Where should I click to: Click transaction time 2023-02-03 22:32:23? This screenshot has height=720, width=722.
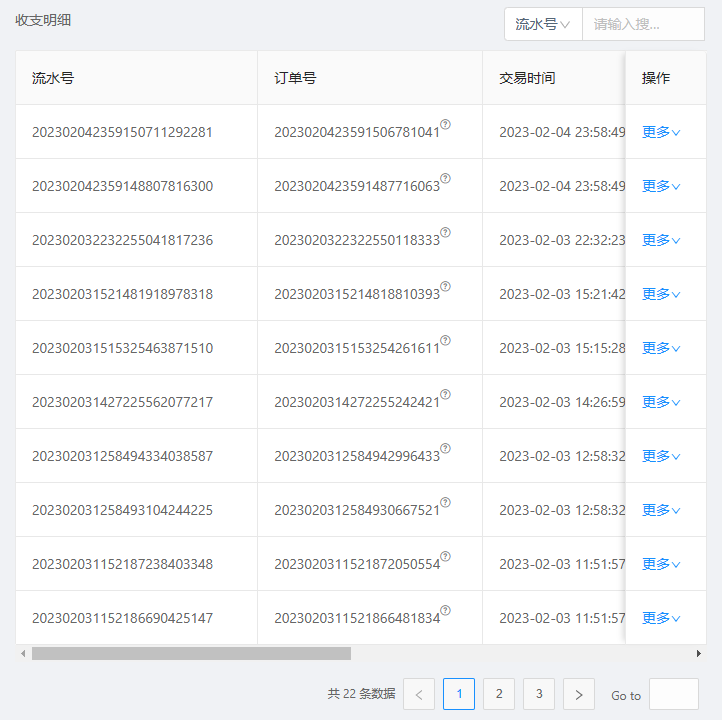(562, 240)
